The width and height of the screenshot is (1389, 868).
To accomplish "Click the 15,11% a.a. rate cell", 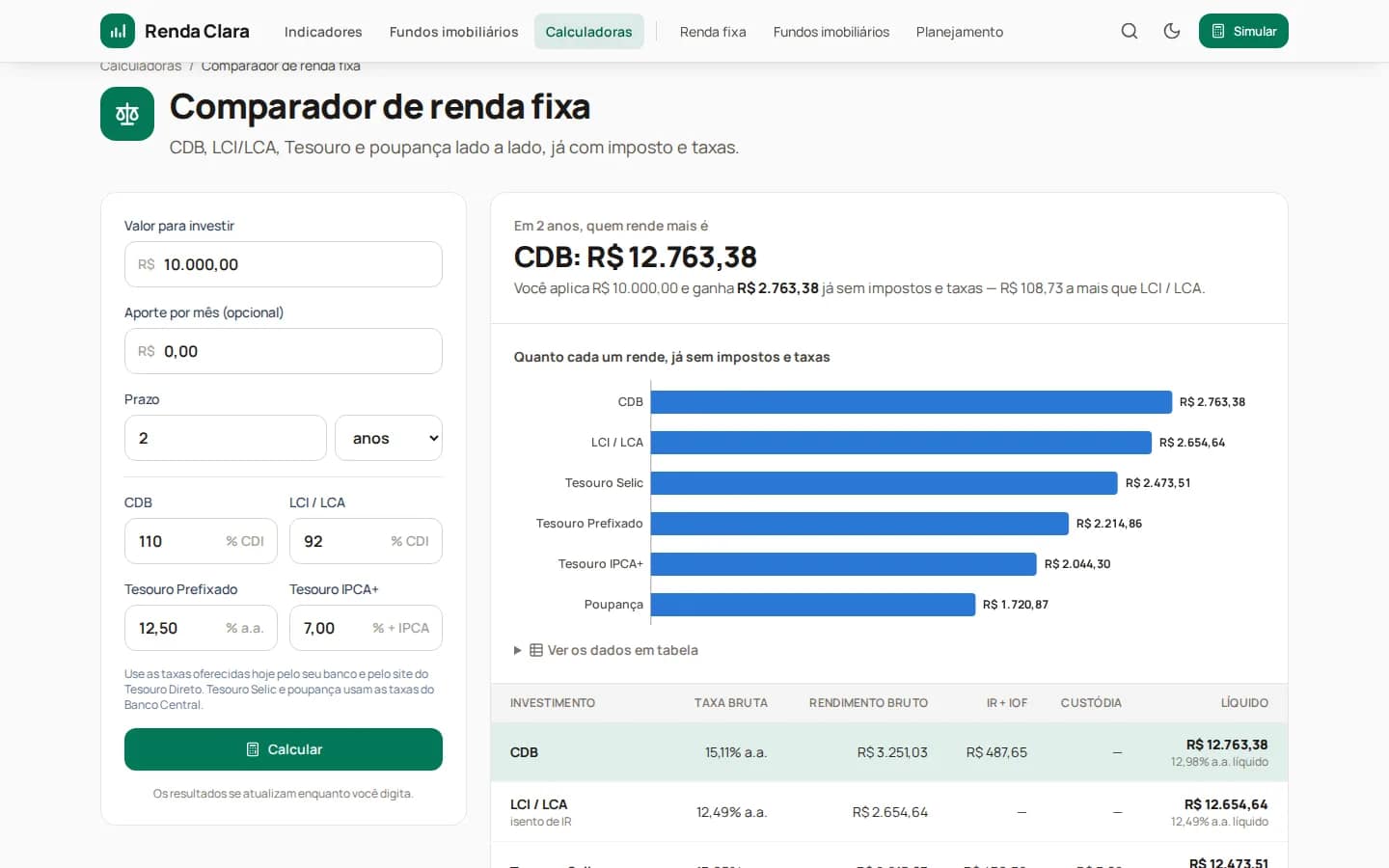I will pyautogui.click(x=736, y=752).
